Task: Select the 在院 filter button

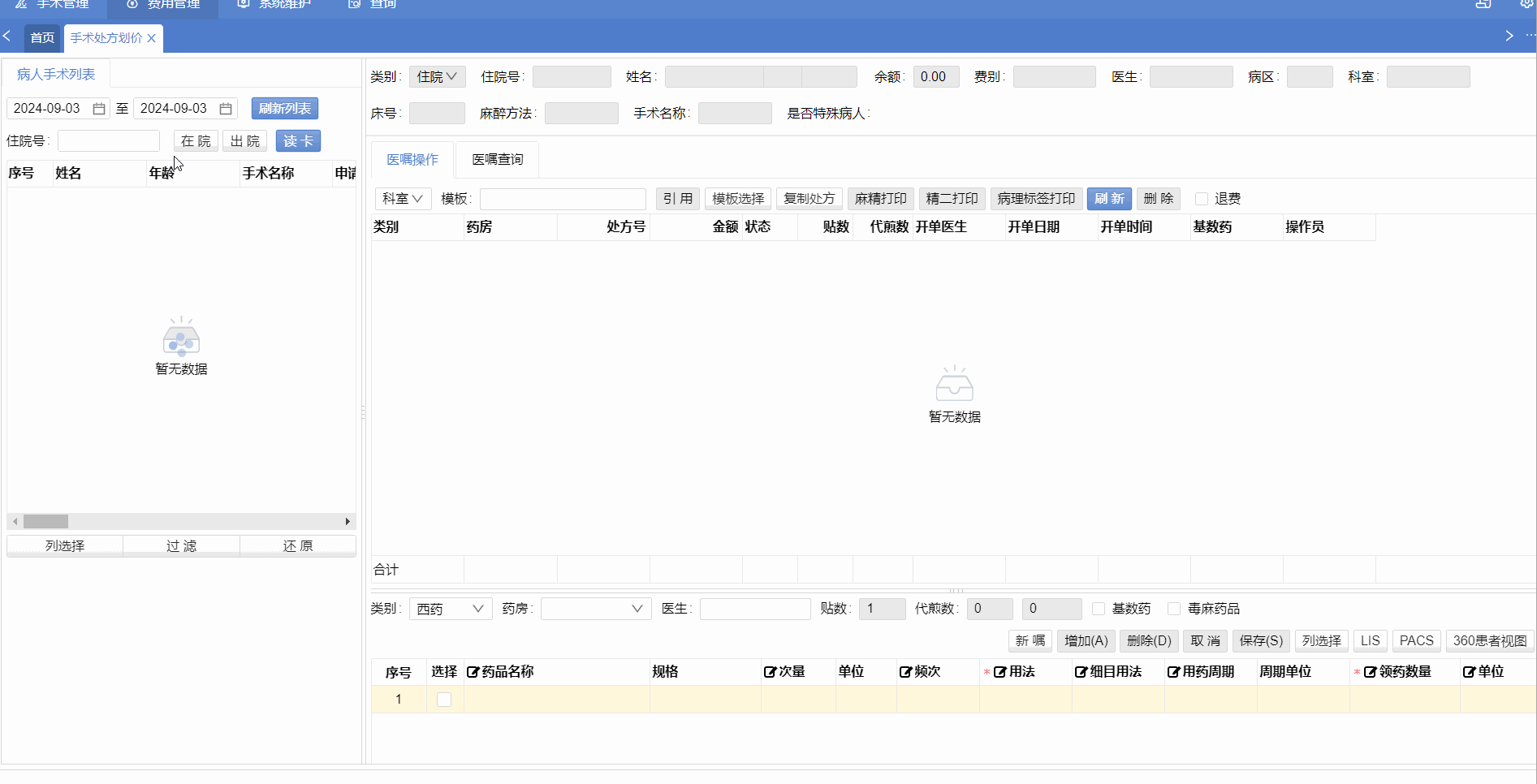Action: click(x=196, y=141)
